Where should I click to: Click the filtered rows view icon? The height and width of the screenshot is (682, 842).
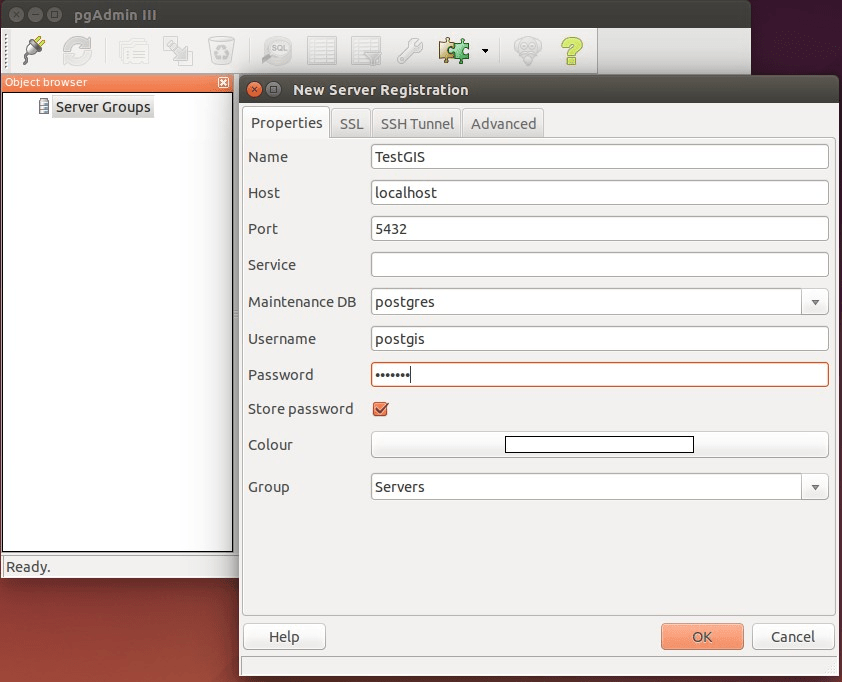pos(366,51)
